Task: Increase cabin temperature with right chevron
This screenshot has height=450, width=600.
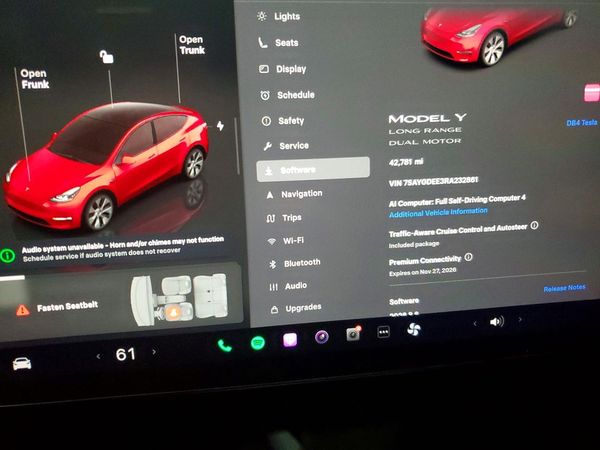Action: [154, 351]
